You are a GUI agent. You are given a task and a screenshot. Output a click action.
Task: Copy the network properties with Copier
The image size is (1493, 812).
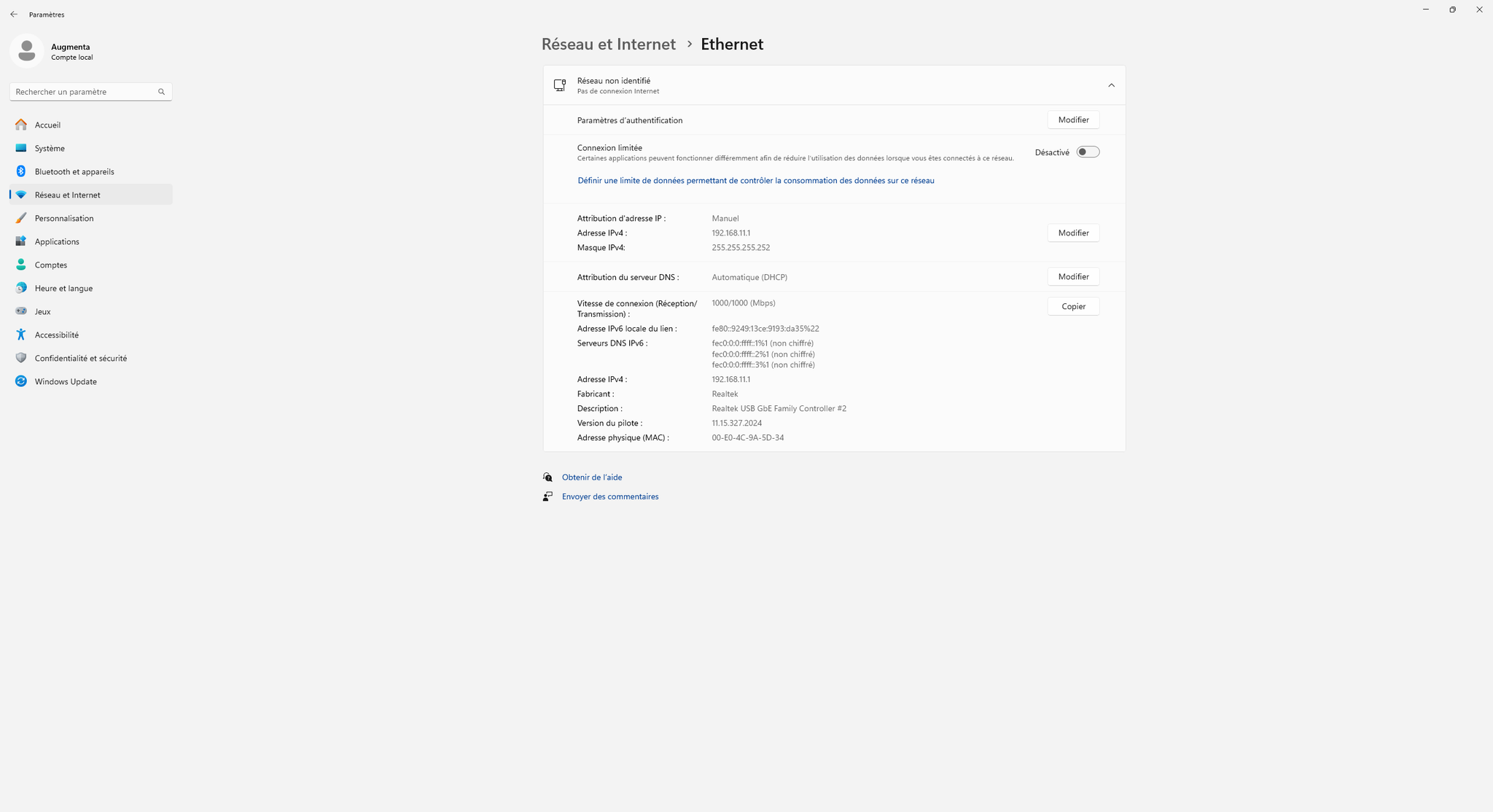tap(1073, 306)
